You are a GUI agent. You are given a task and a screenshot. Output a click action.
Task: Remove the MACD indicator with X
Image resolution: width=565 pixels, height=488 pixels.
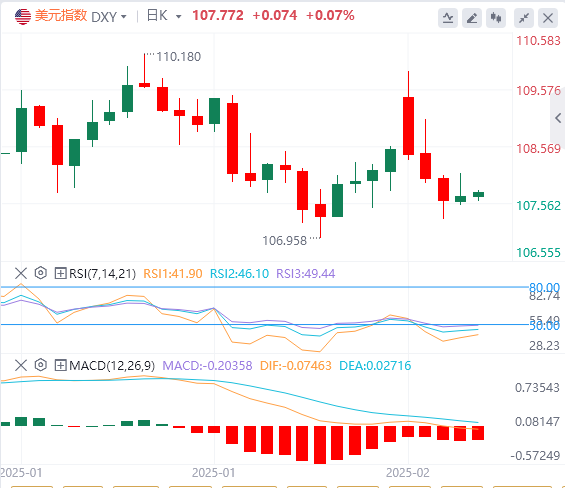[21, 365]
